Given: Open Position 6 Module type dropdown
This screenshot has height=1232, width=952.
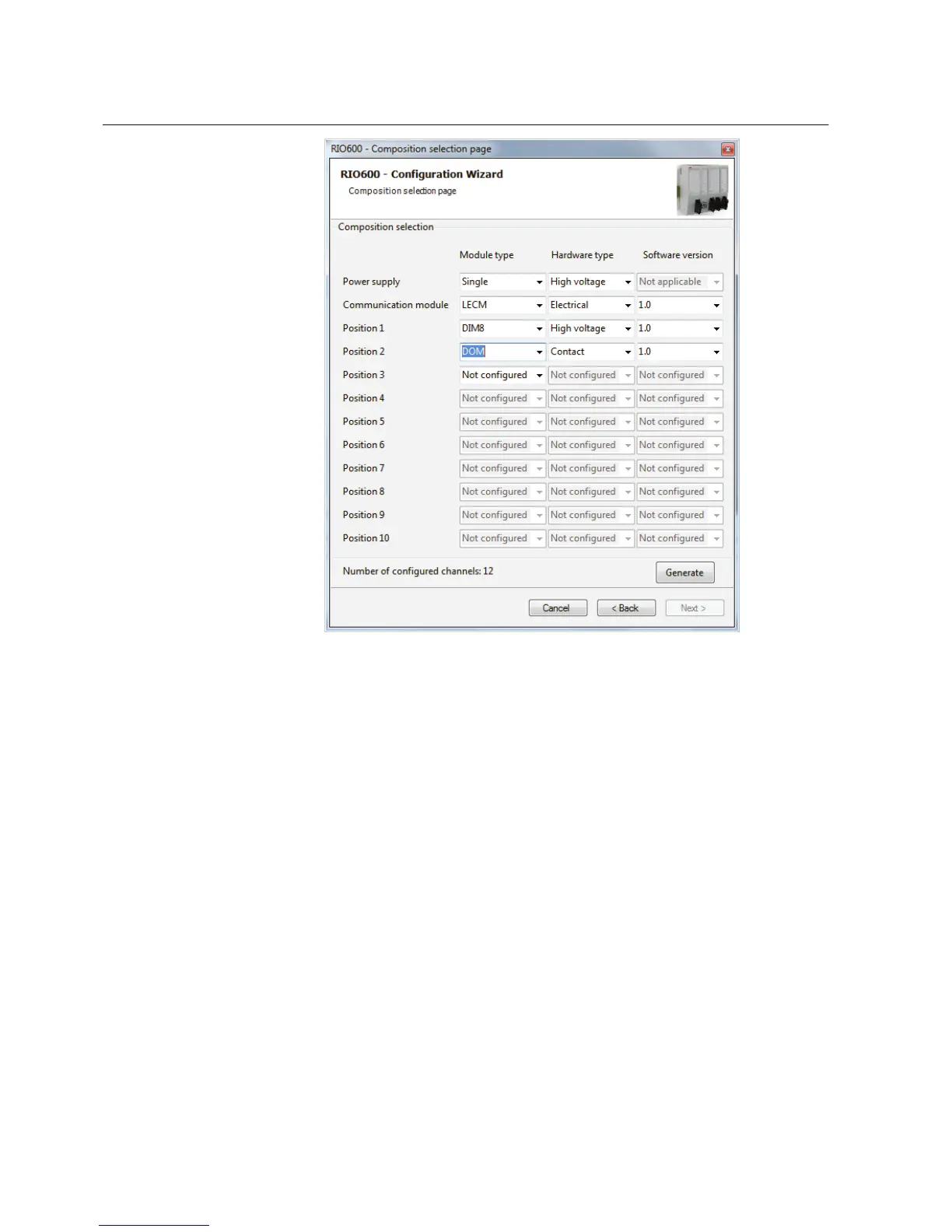Looking at the screenshot, I should click(502, 445).
